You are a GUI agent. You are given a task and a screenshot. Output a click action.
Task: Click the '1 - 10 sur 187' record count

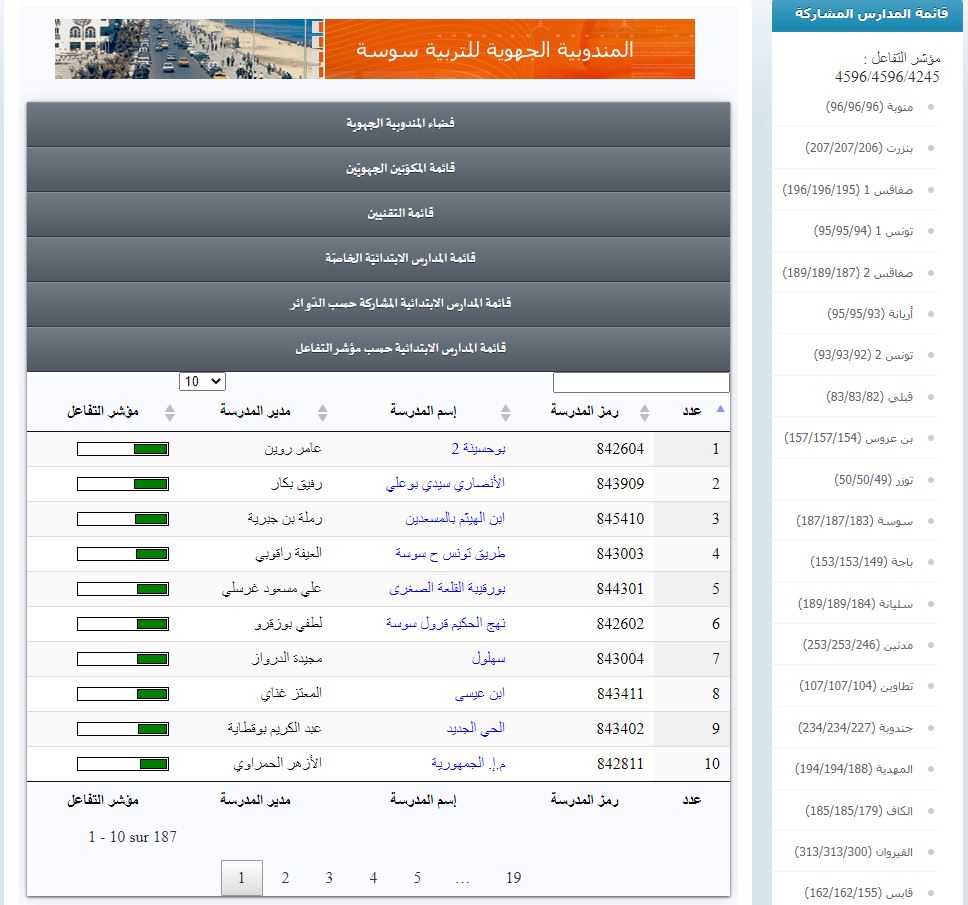133,837
